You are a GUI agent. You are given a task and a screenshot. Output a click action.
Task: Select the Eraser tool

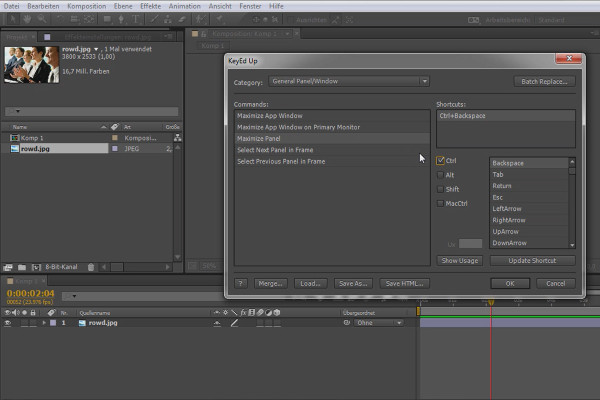[x=182, y=19]
